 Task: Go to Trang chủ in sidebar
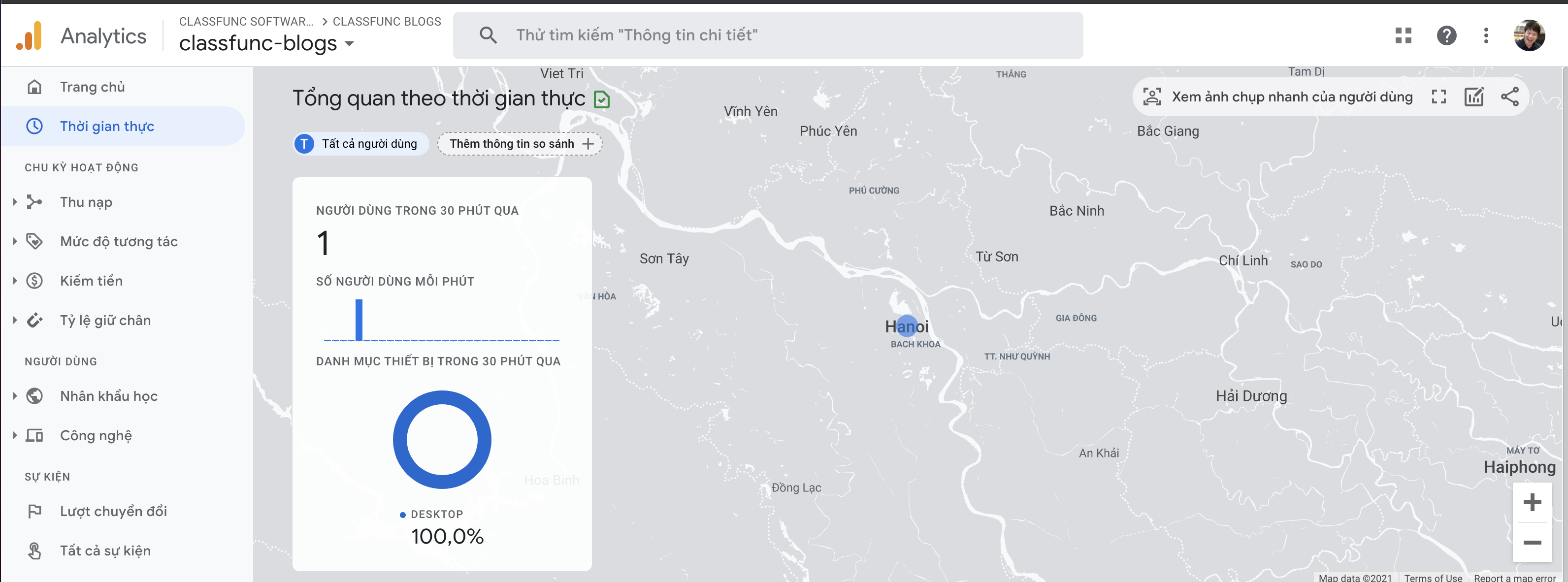coord(92,87)
